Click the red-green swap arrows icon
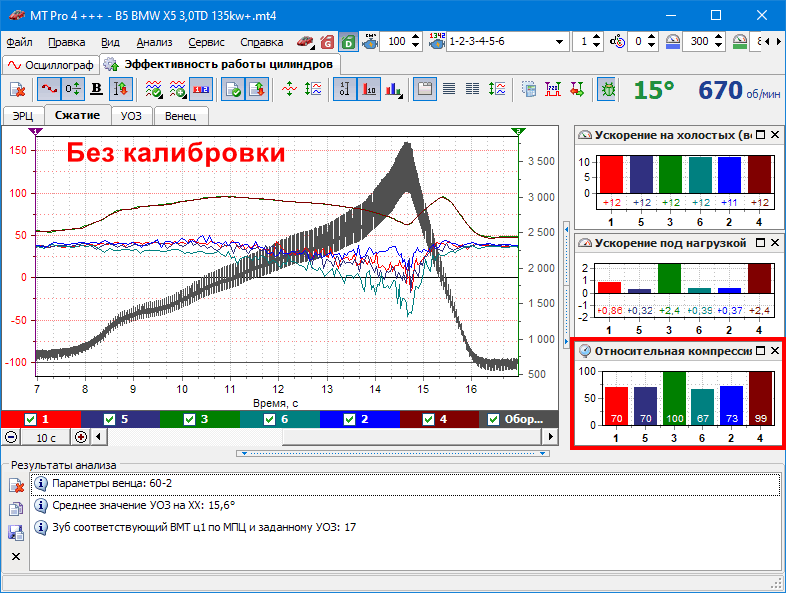 [x=576, y=90]
